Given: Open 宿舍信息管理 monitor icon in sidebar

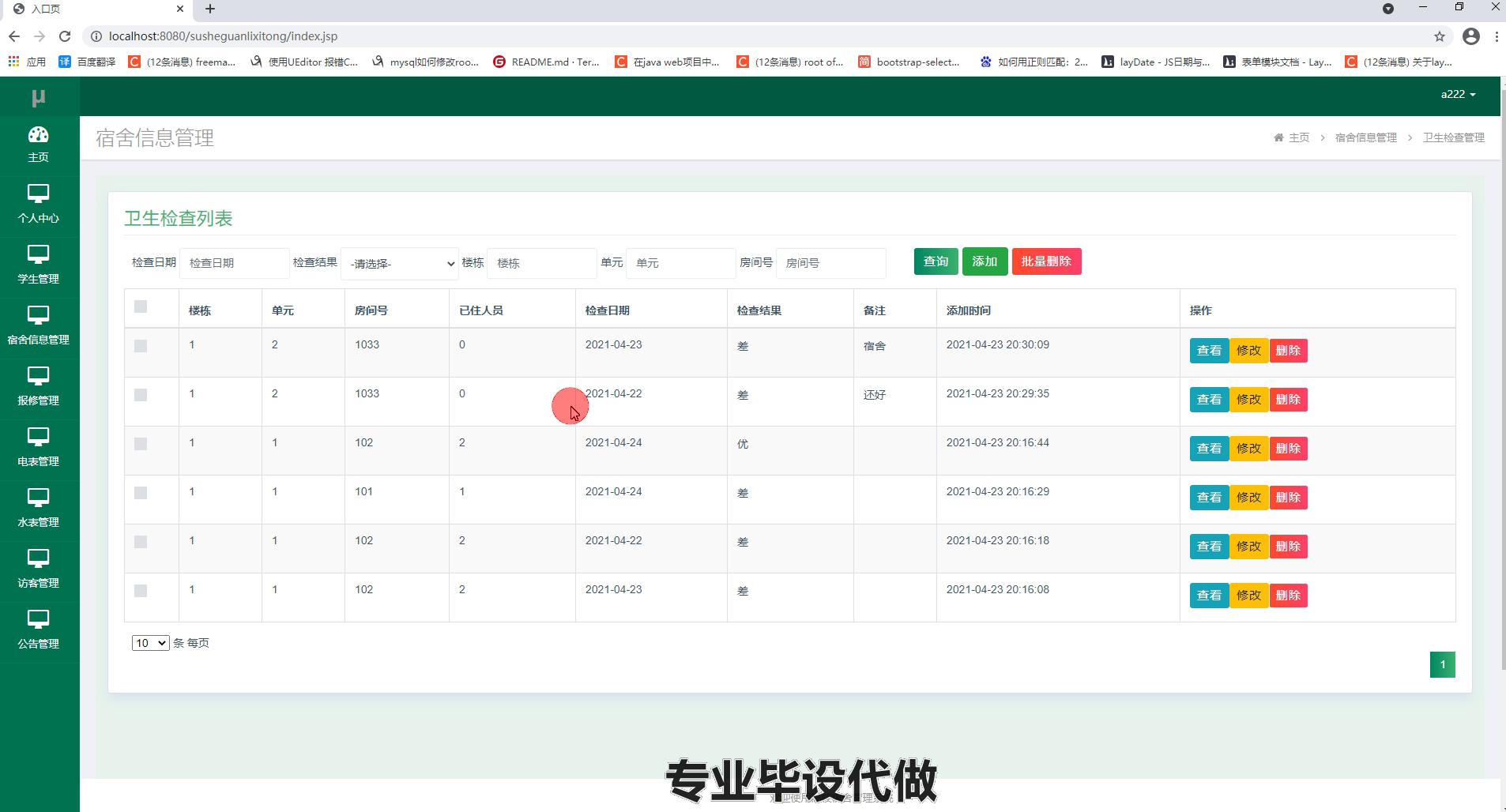Looking at the screenshot, I should (38, 315).
